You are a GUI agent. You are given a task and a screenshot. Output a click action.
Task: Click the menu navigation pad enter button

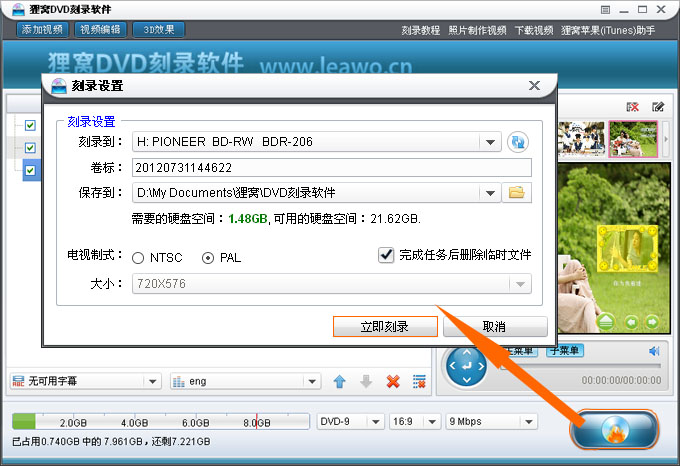click(x=467, y=367)
